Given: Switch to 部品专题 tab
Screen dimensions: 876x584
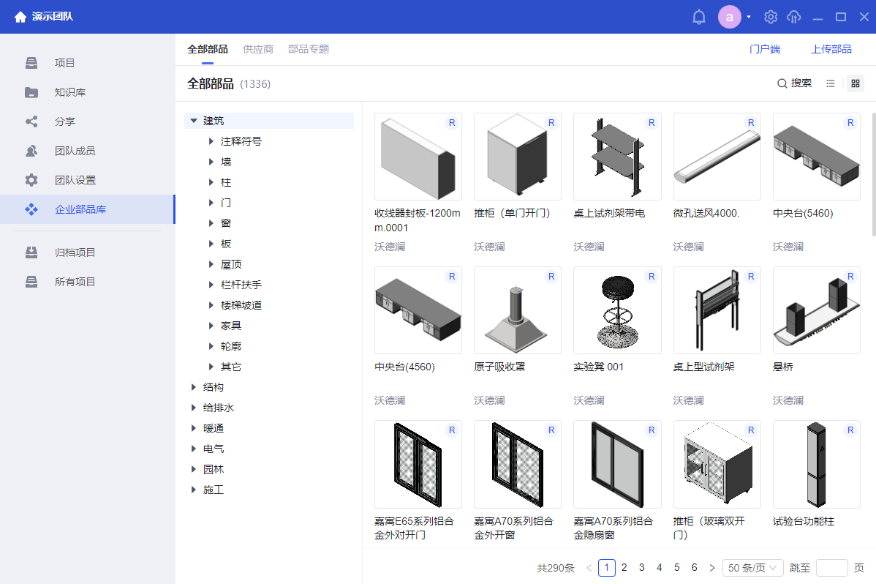Looking at the screenshot, I should pyautogui.click(x=308, y=49).
